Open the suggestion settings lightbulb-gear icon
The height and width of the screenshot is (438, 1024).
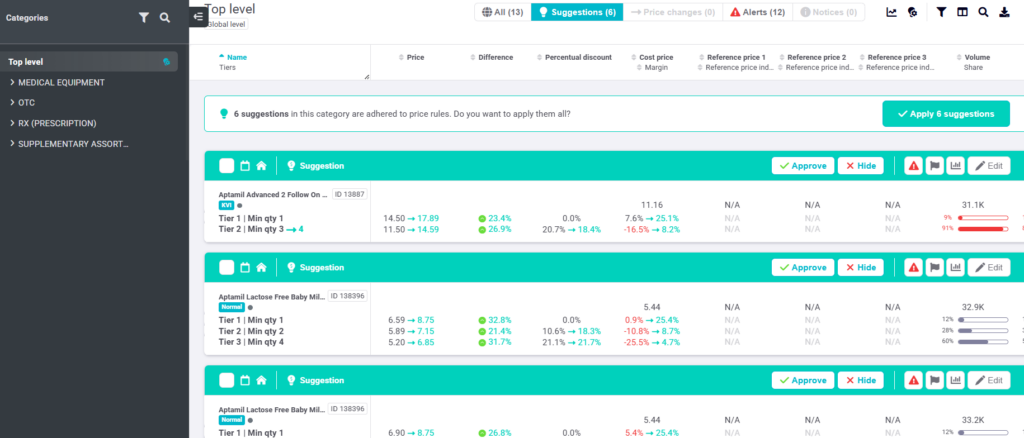[x=912, y=12]
